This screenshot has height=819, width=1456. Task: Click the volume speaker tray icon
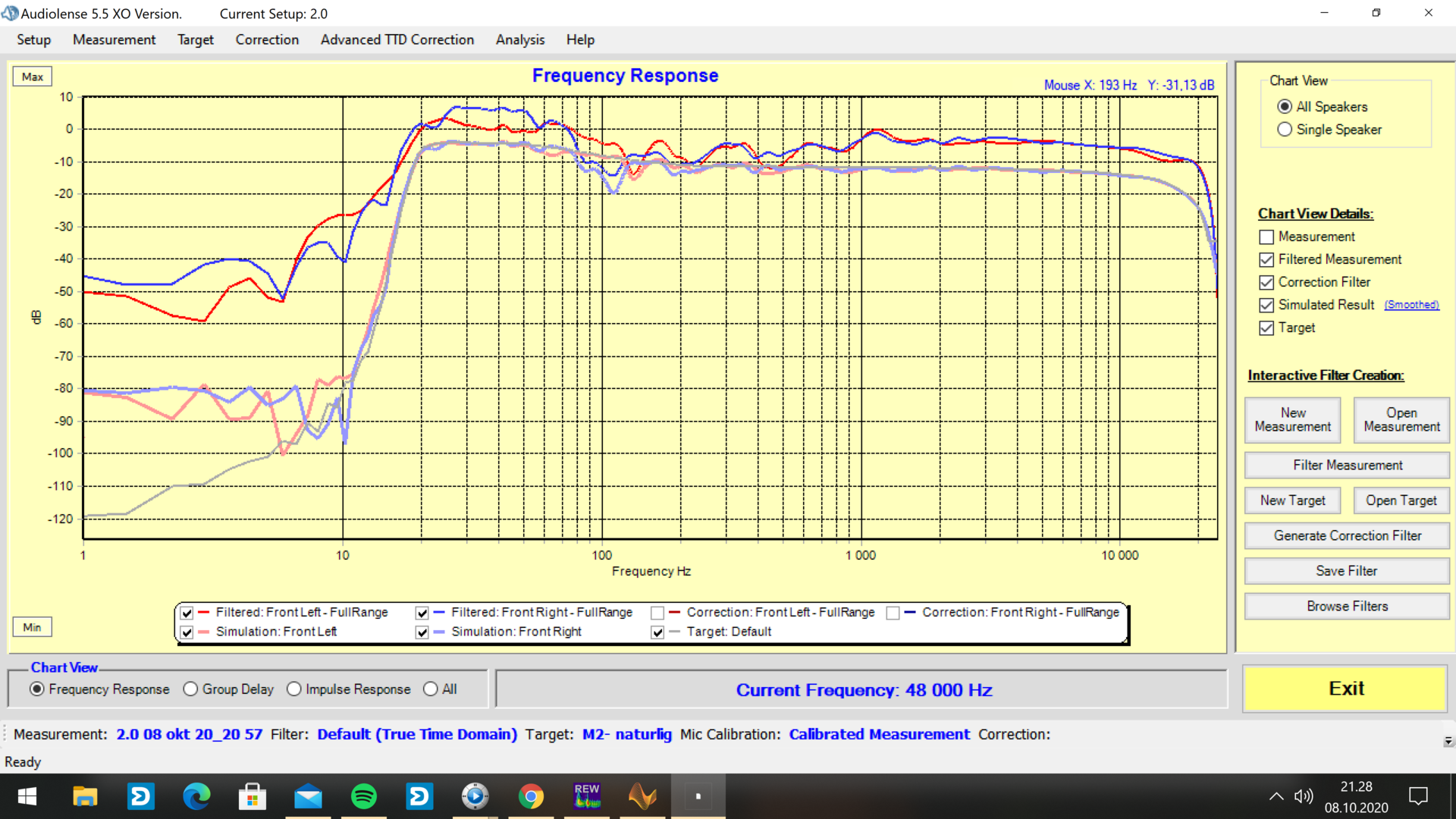tap(1303, 796)
